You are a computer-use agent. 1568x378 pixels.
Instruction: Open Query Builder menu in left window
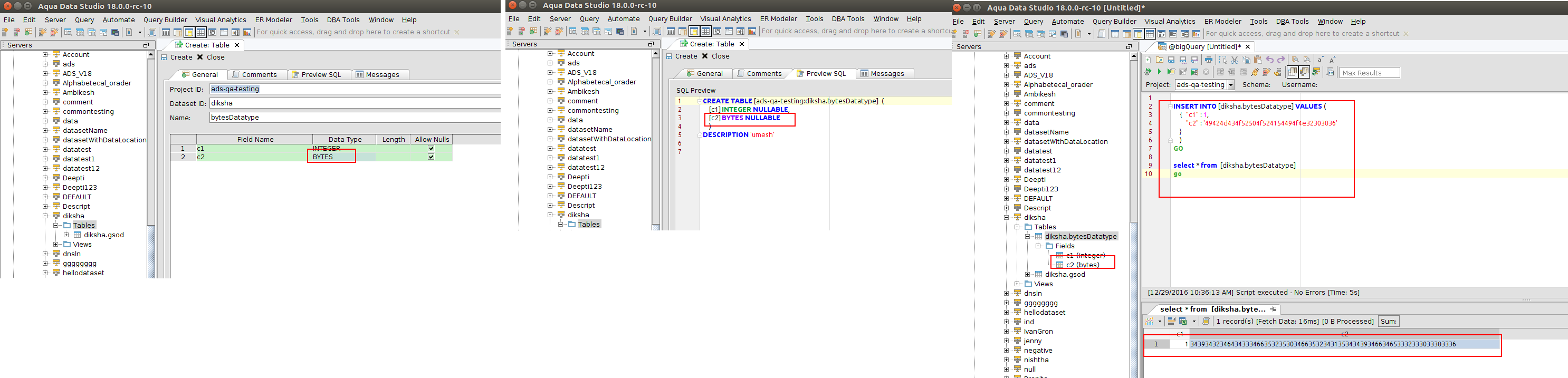(165, 20)
